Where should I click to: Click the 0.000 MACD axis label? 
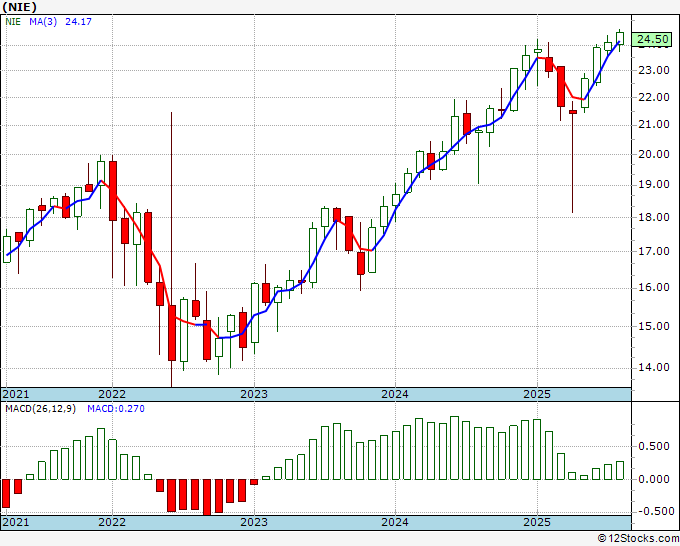(654, 479)
